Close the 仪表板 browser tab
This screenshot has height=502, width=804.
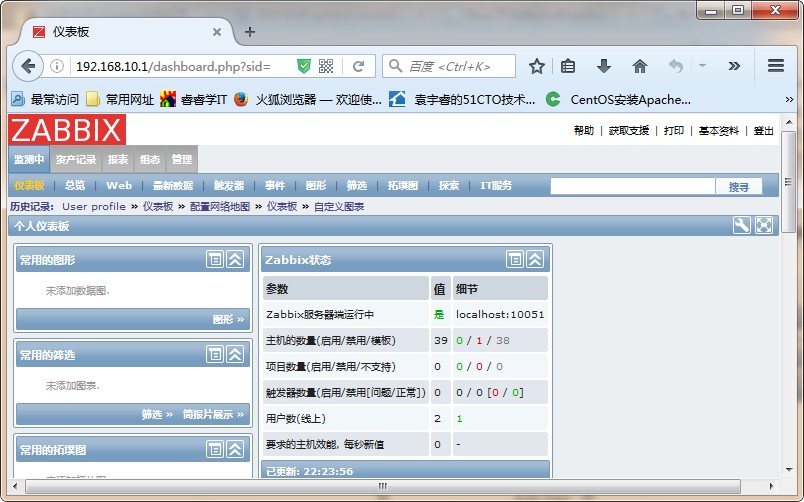tap(217, 32)
